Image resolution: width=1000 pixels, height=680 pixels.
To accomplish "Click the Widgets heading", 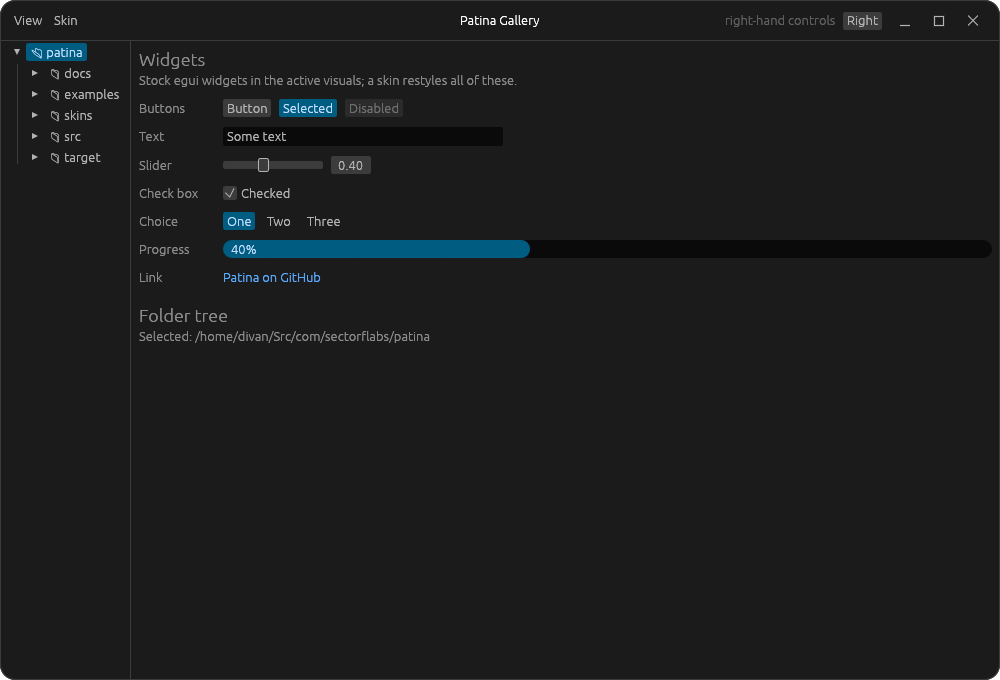I will (x=172, y=60).
